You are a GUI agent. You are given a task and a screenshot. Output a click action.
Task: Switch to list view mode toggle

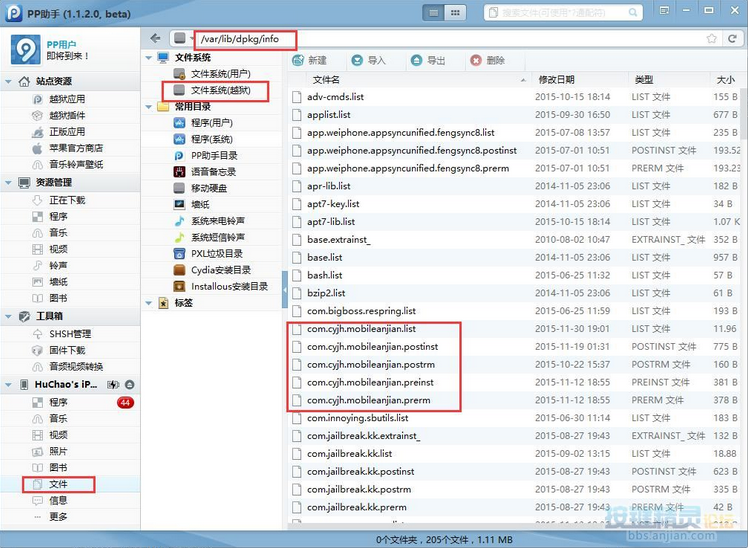[x=432, y=12]
